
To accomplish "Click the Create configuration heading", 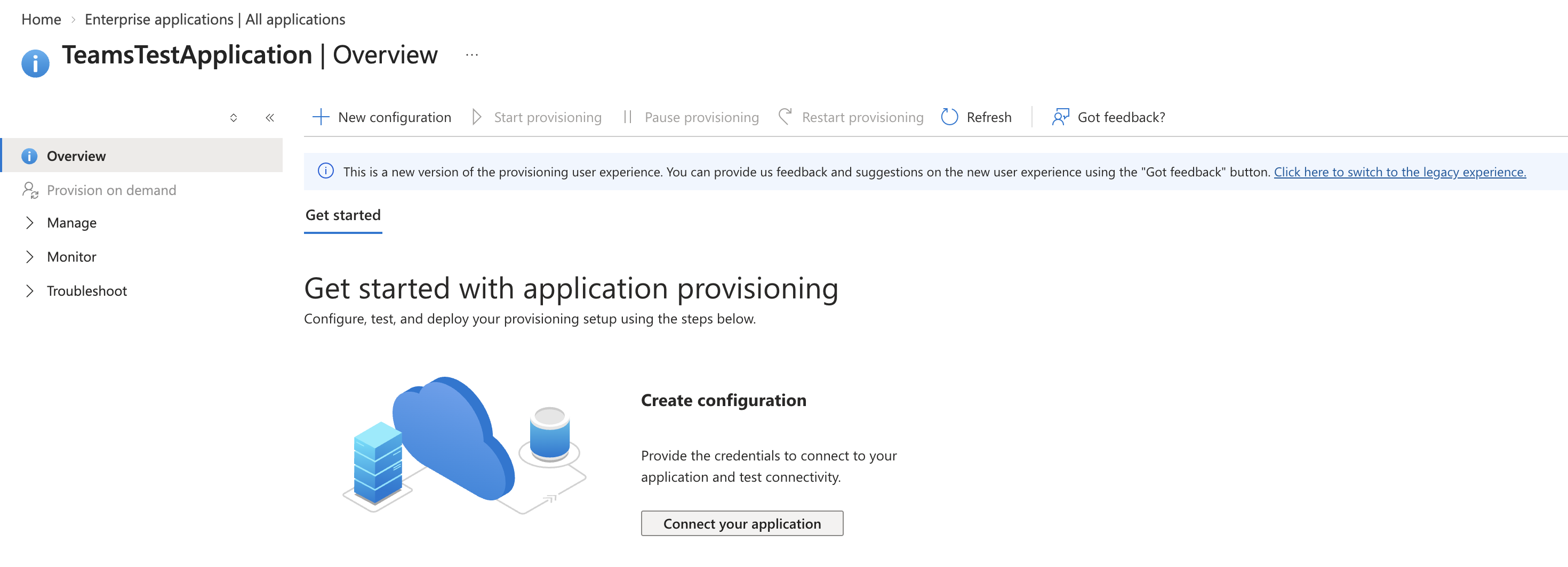I will click(x=724, y=400).
